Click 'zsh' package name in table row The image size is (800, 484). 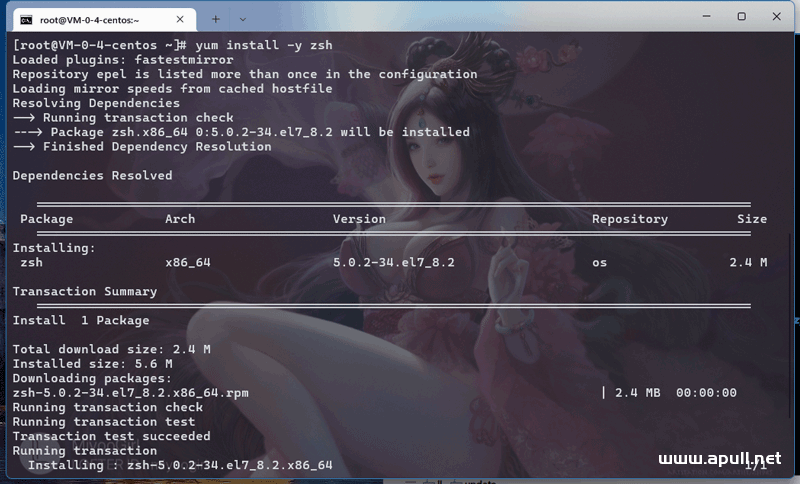point(32,262)
